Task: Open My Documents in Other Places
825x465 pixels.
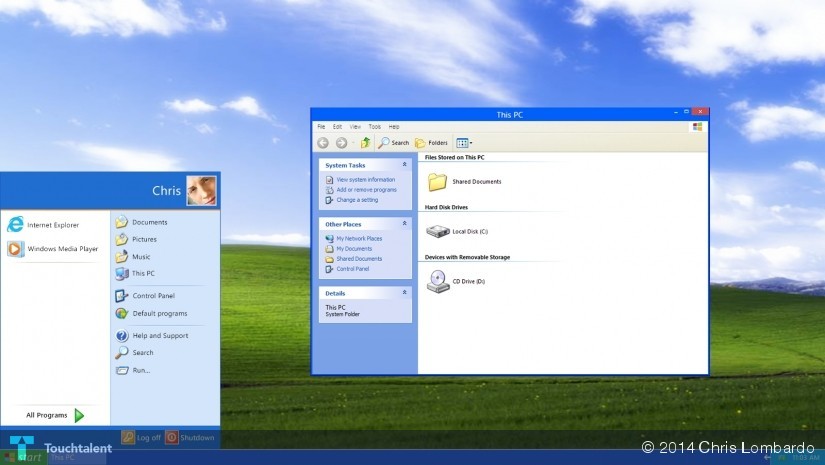Action: point(354,248)
